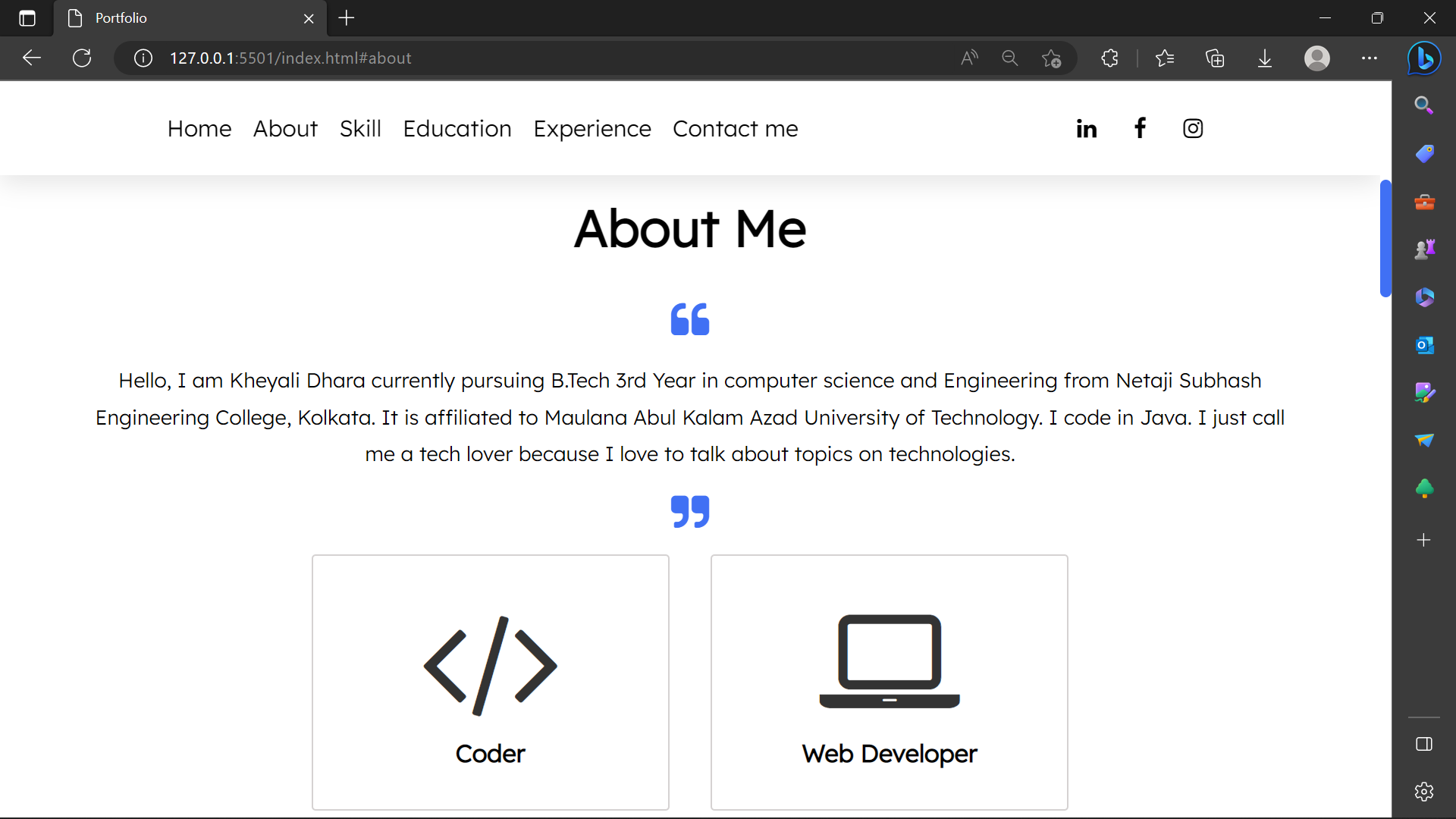Open Bing Copilot in the sidebar
1456x819 pixels.
tap(1423, 58)
